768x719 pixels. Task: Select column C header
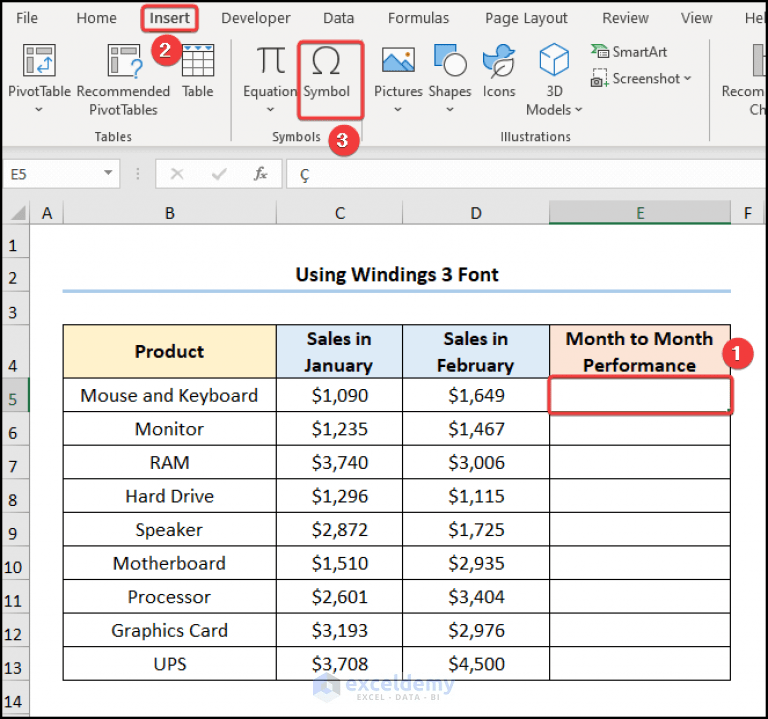tap(340, 213)
